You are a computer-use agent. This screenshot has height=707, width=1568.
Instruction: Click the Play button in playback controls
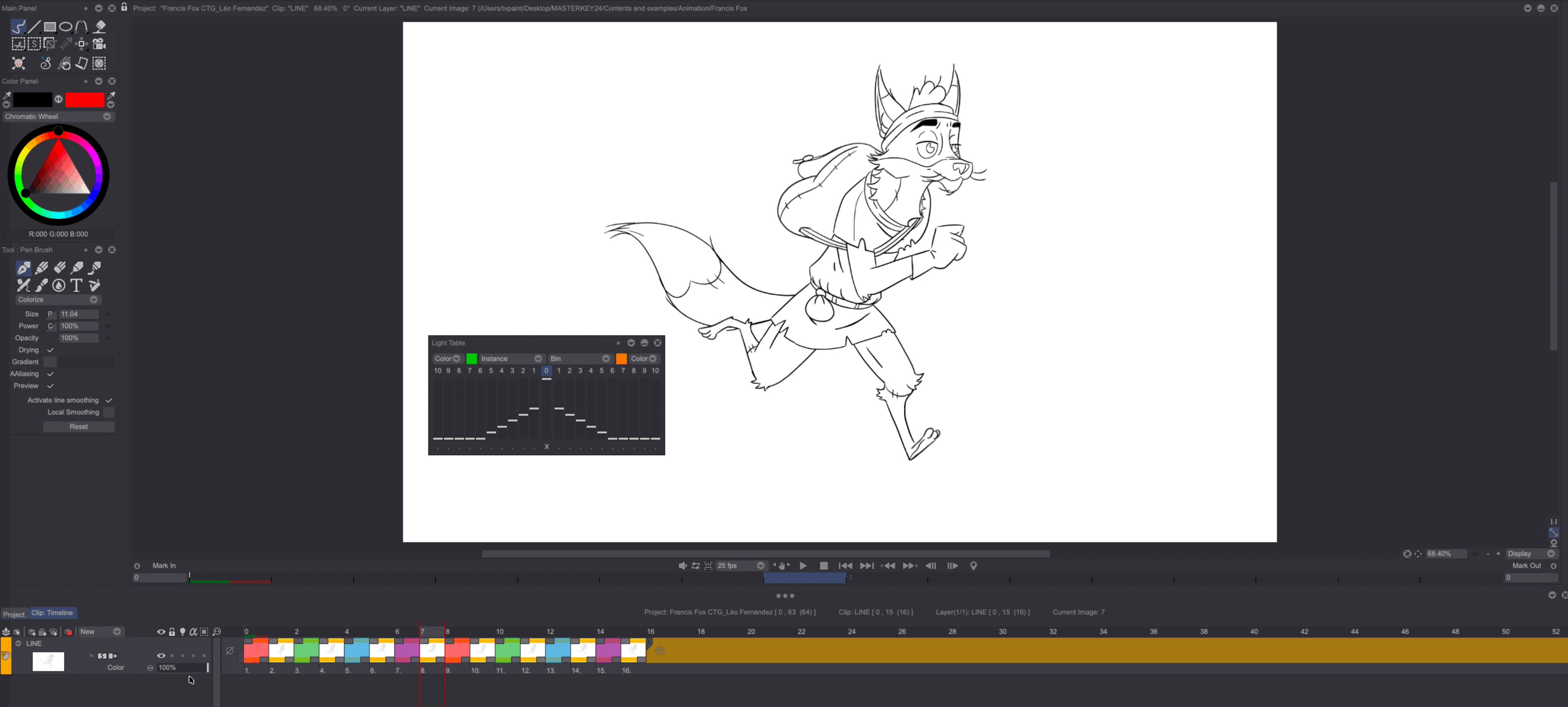point(803,566)
